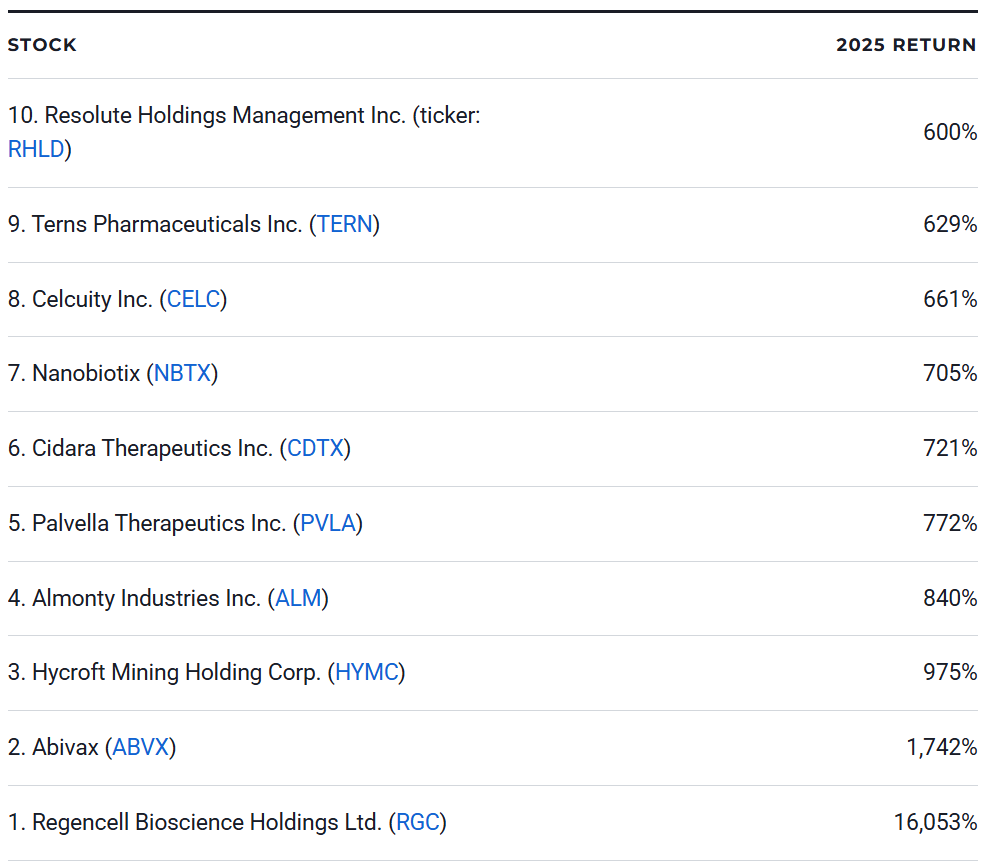
Task: Click the Cidara Therapeutics Inc. name
Action: tap(152, 448)
